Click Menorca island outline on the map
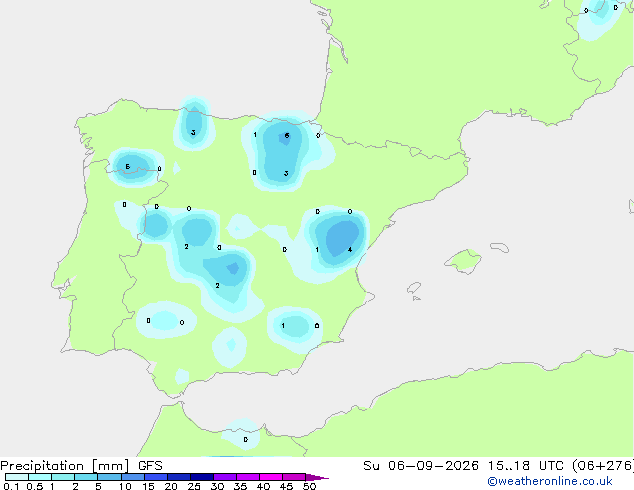This screenshot has height=490, width=634. [x=499, y=247]
